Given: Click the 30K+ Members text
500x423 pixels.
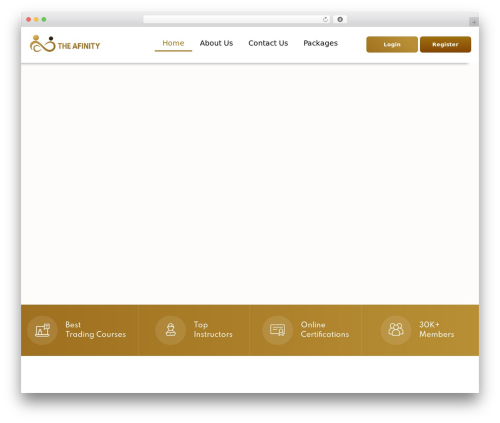Looking at the screenshot, I should (x=437, y=329).
